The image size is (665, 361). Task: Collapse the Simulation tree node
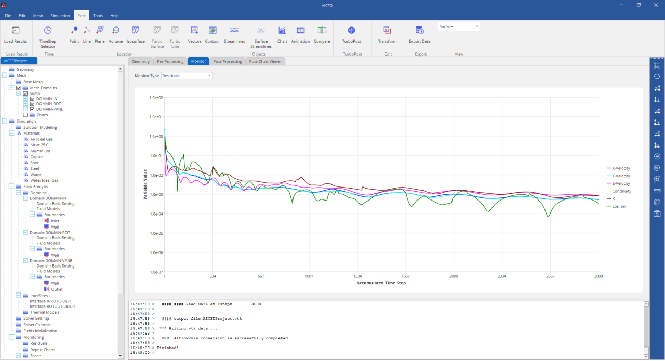(5, 121)
